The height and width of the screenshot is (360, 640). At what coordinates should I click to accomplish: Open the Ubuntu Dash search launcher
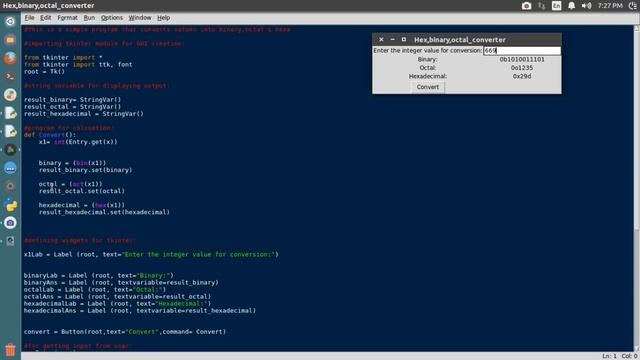coord(10,21)
